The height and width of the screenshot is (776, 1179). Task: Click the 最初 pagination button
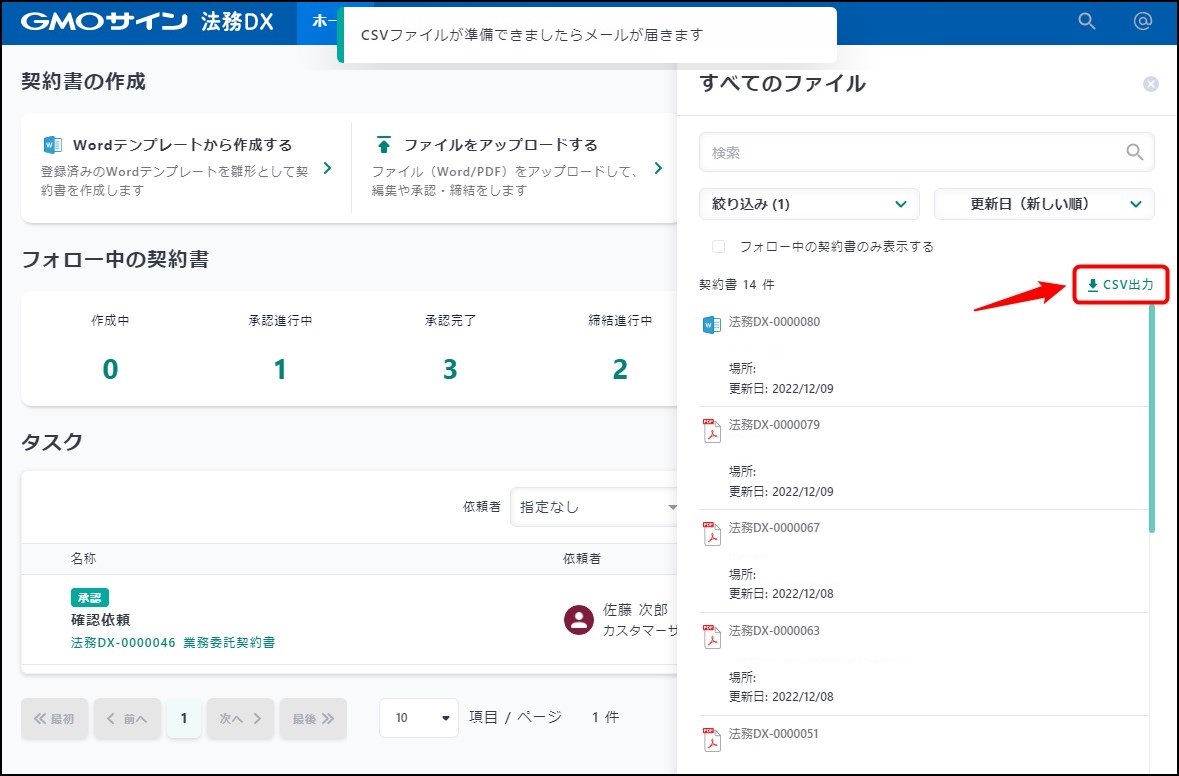[54, 719]
